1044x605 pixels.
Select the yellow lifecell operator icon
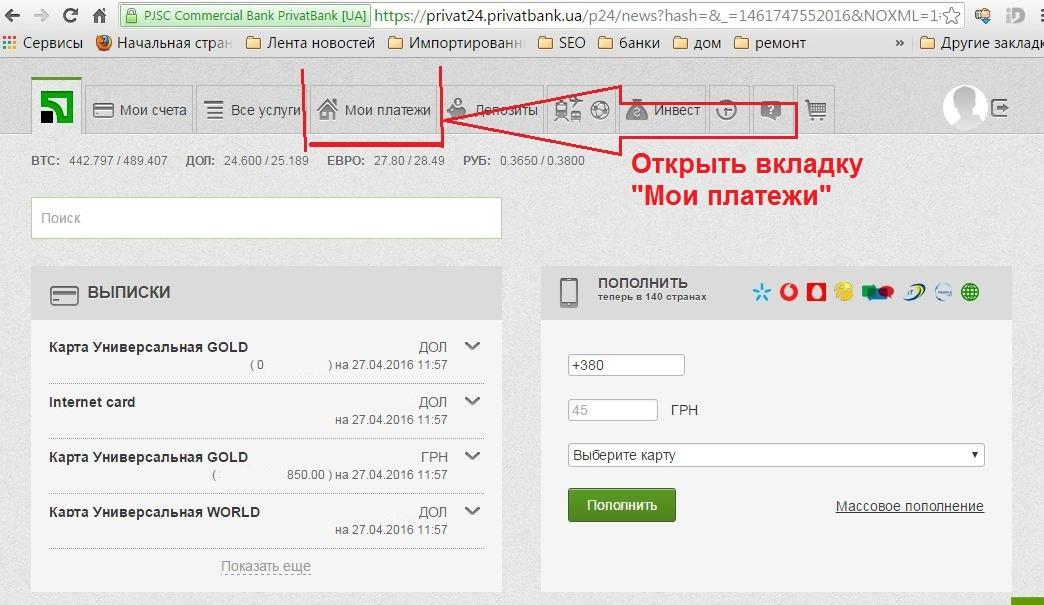[844, 292]
